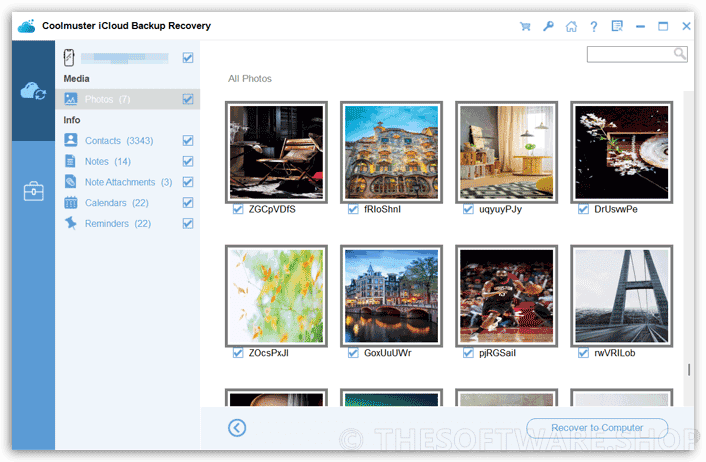
Task: Open the fRIoShnI building photo thumbnail
Action: 391,152
